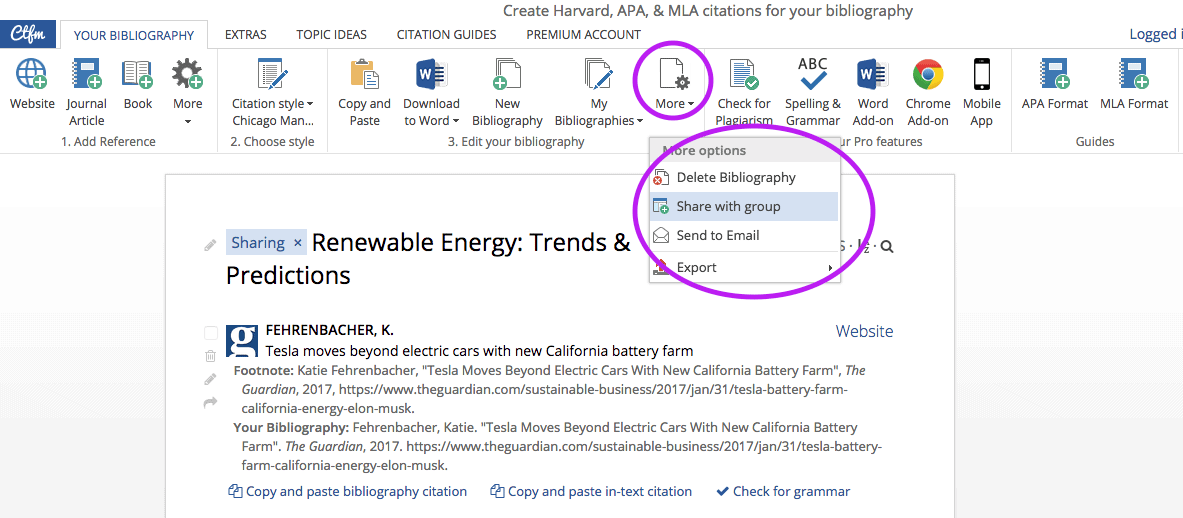Remove the Sharing tag with its x
This screenshot has width=1183, height=518.
pyautogui.click(x=298, y=243)
